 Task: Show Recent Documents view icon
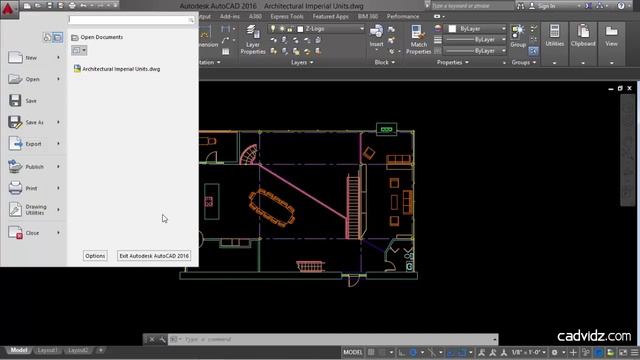coord(47,38)
